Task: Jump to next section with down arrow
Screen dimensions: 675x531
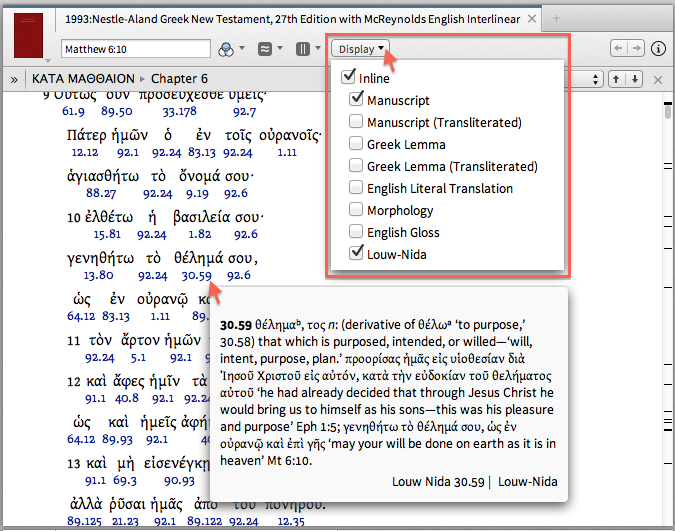Action: coord(635,79)
